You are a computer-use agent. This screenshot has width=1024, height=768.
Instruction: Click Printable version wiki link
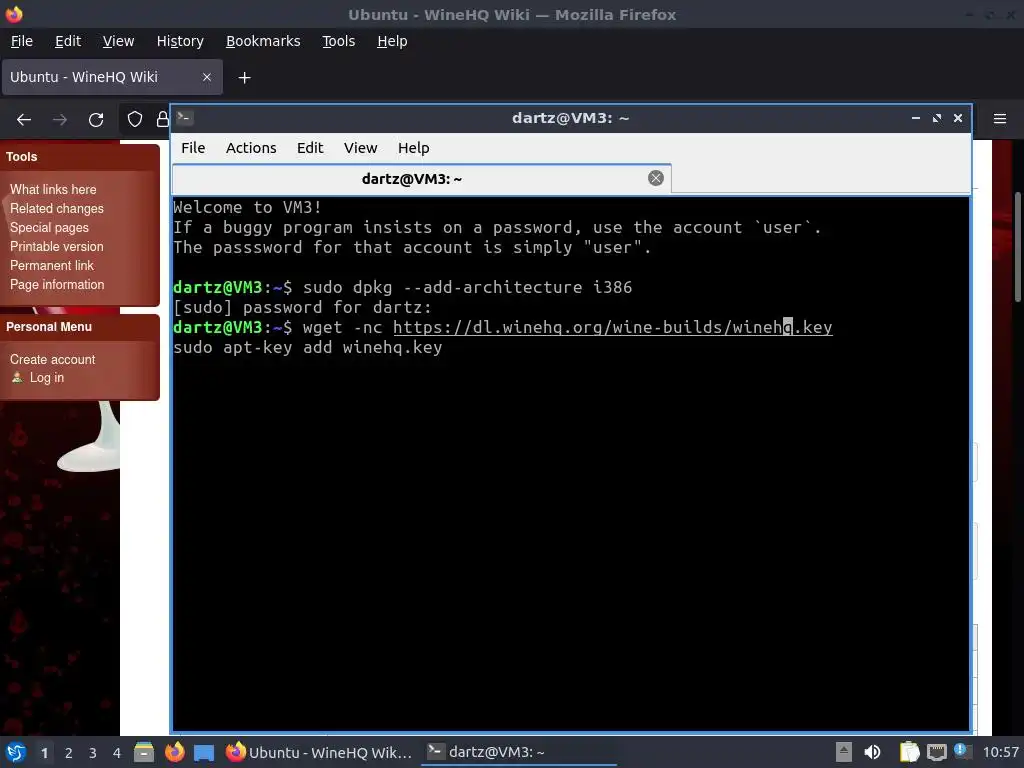pos(57,246)
